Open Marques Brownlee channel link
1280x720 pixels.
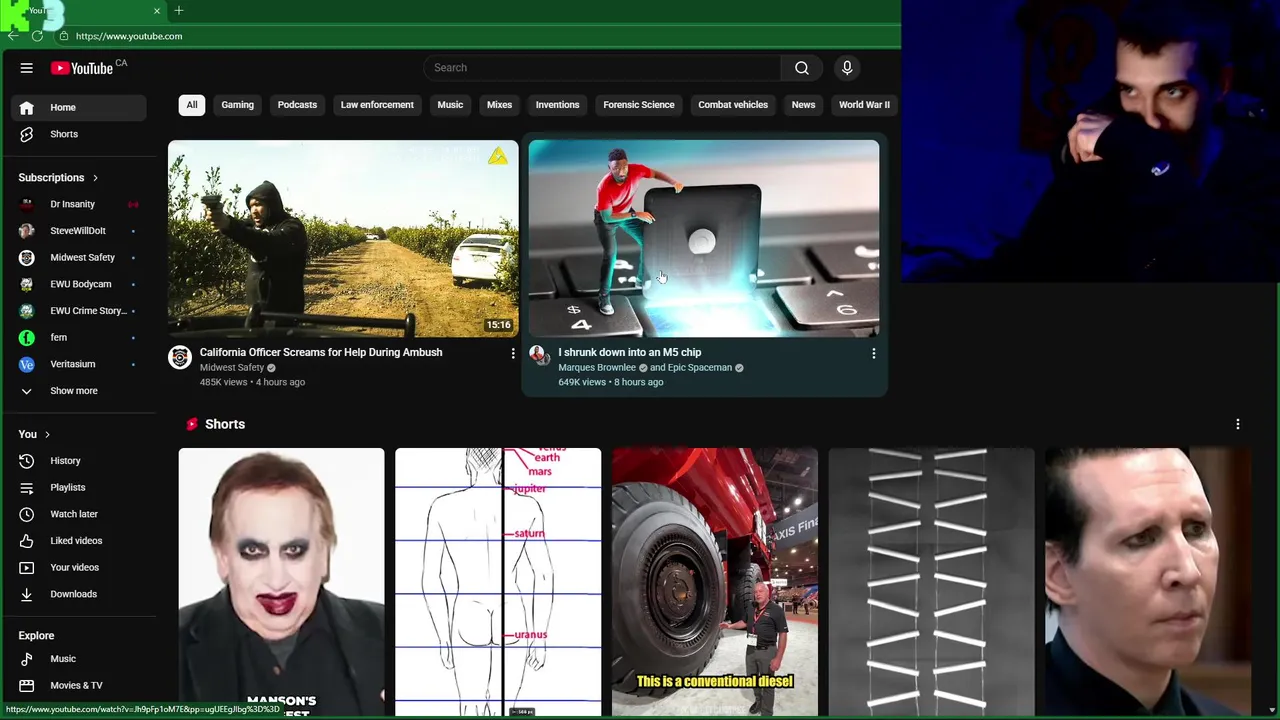597,367
